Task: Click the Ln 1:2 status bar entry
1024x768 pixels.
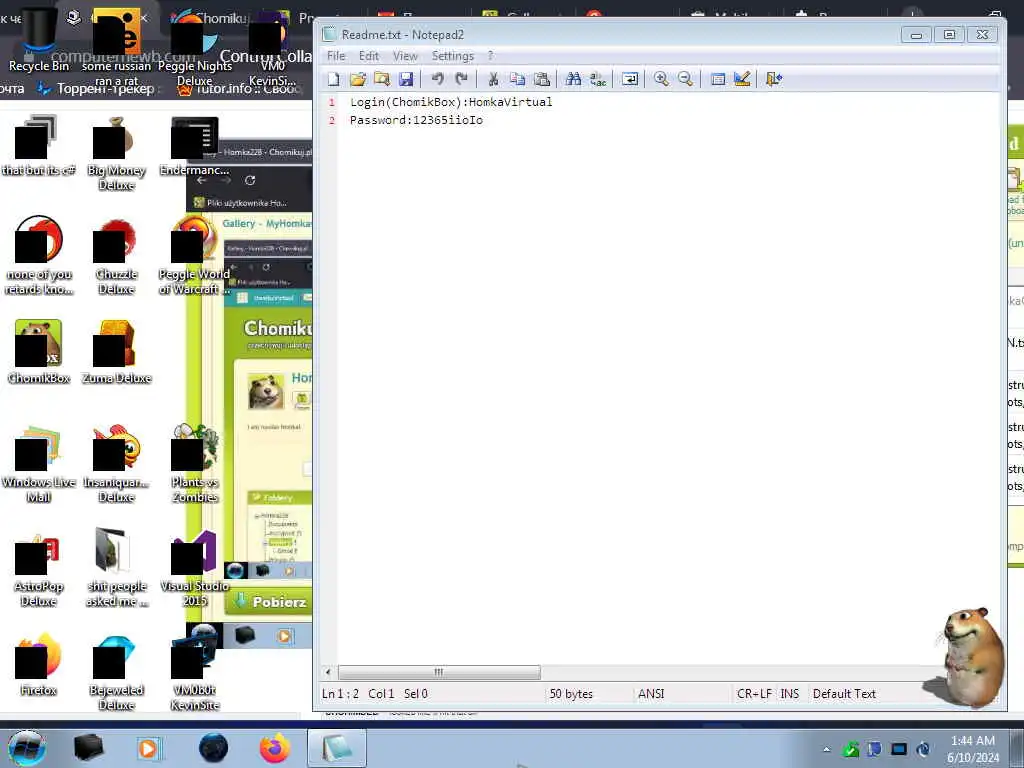Action: pos(340,694)
